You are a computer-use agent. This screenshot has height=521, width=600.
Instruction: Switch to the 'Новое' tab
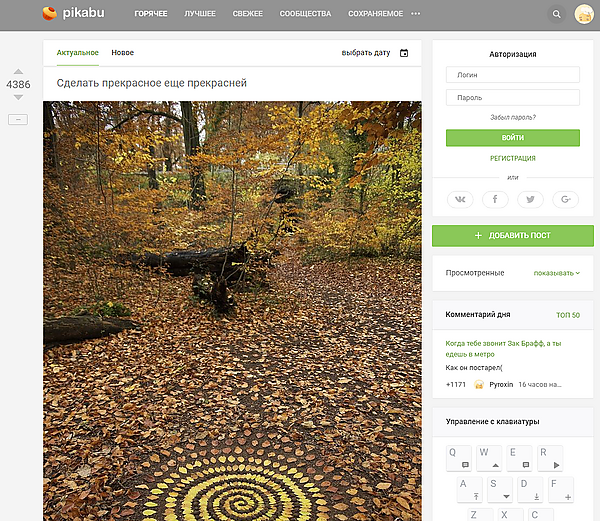coord(123,53)
